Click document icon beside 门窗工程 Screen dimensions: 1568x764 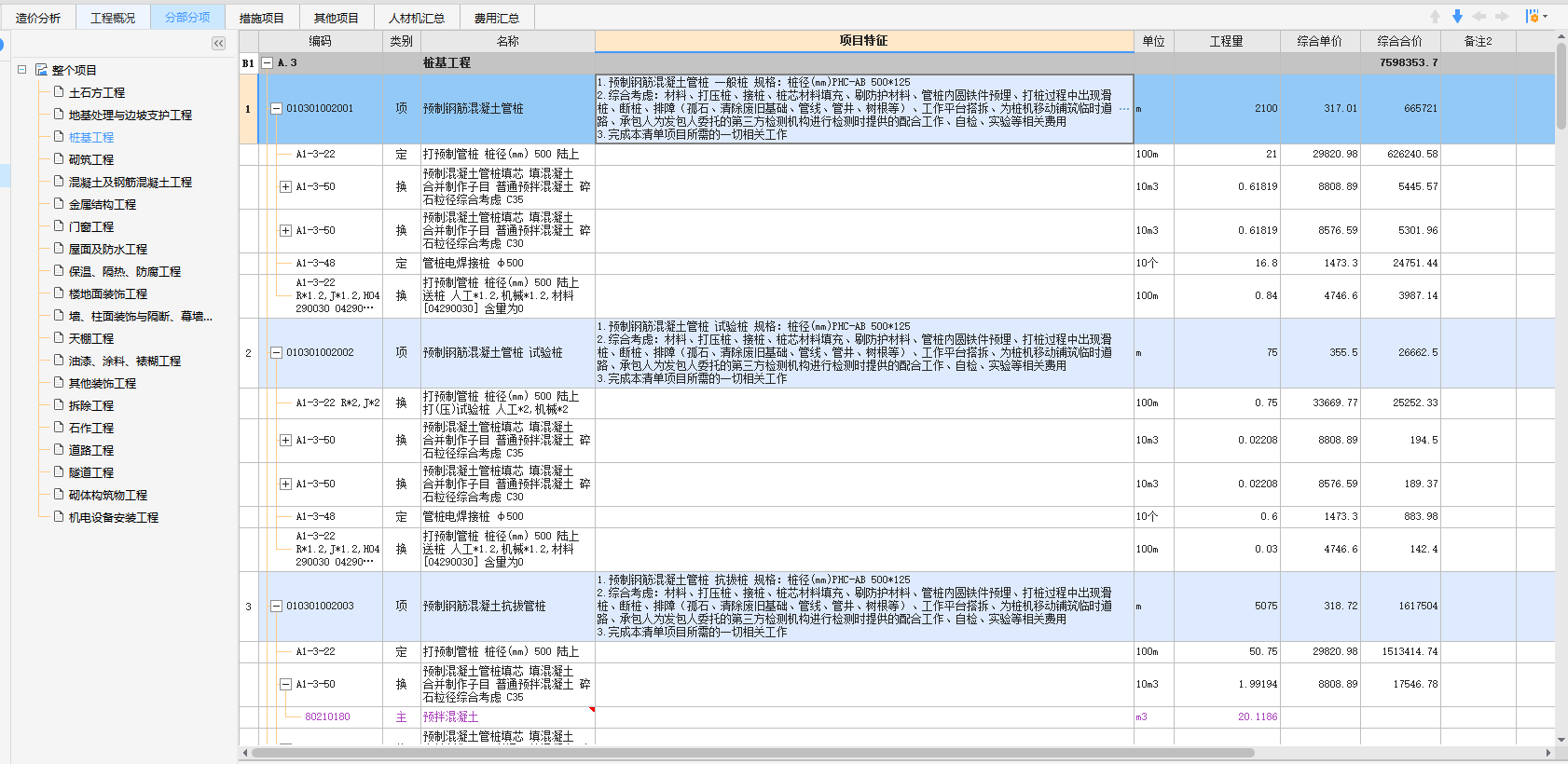[59, 226]
